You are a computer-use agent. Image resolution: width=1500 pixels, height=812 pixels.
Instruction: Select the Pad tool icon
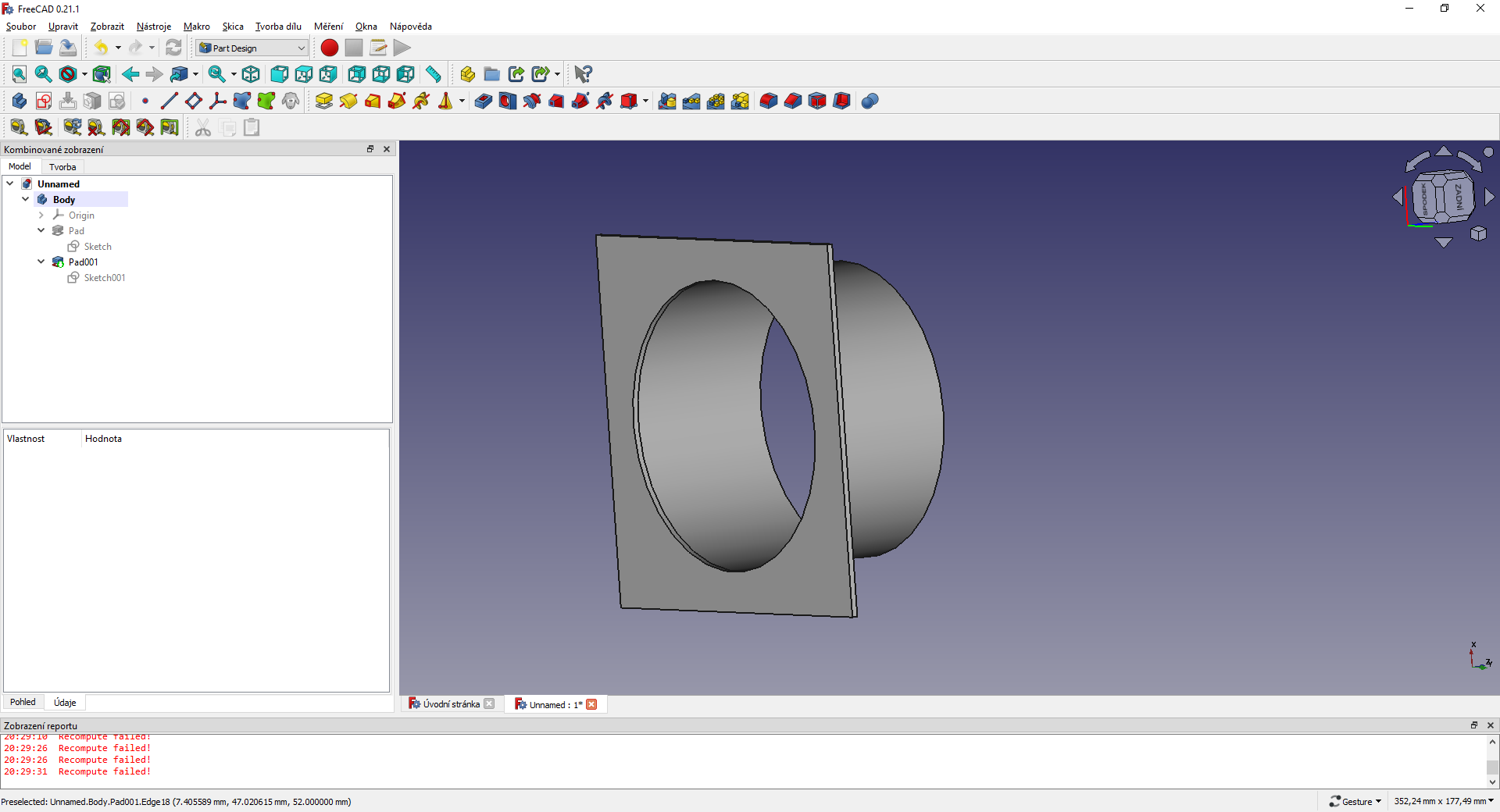[x=323, y=101]
